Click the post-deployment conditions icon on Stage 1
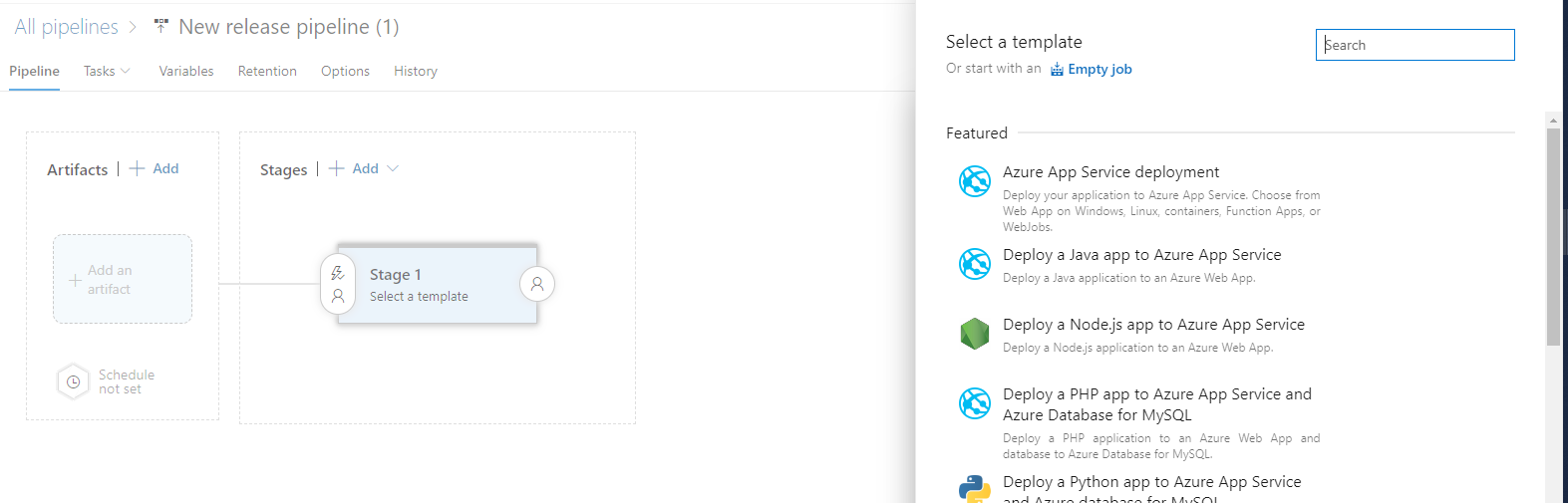Viewport: 1568px width, 503px height. (537, 284)
